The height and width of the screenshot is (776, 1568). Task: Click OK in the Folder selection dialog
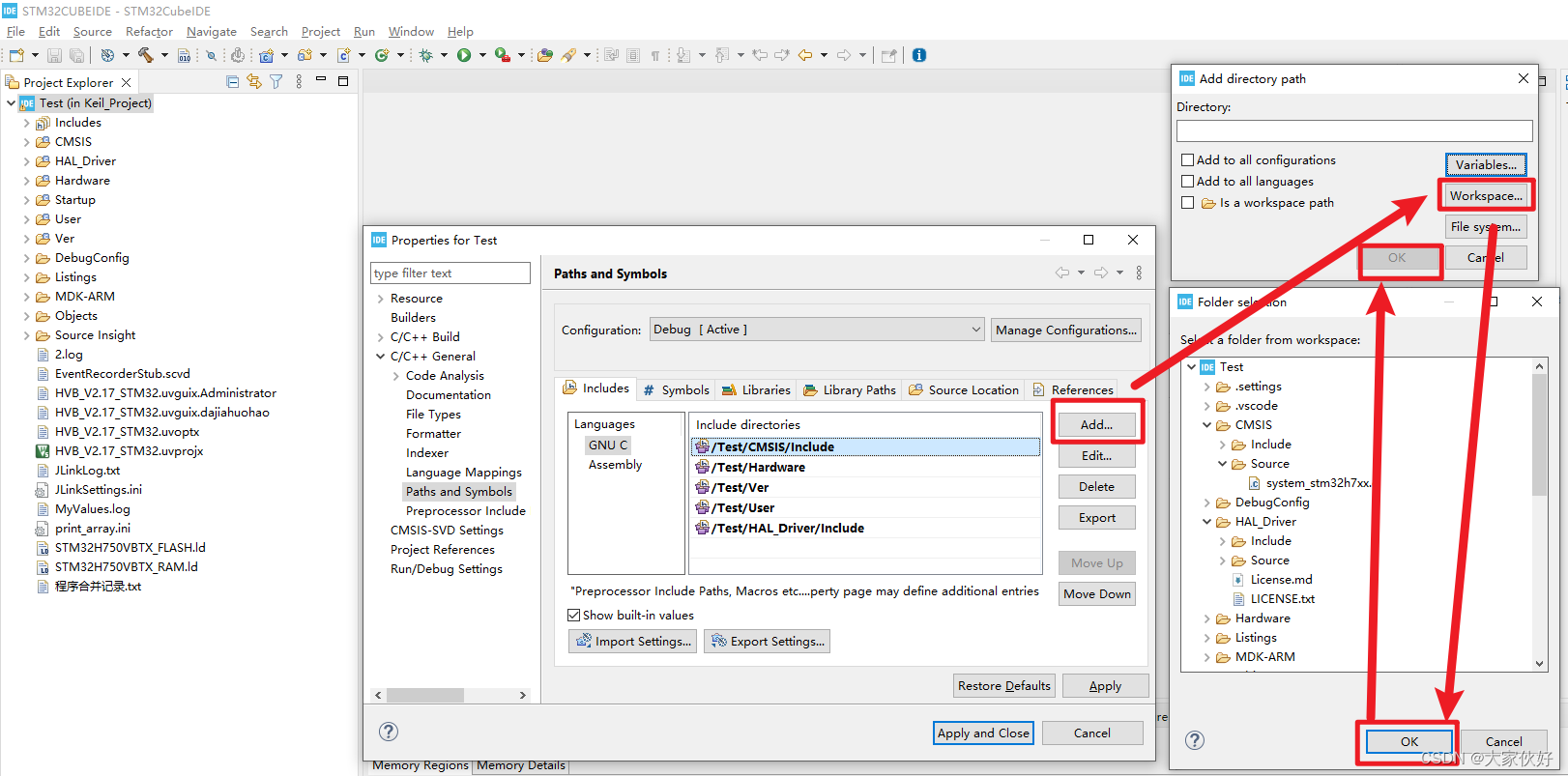click(x=1409, y=741)
